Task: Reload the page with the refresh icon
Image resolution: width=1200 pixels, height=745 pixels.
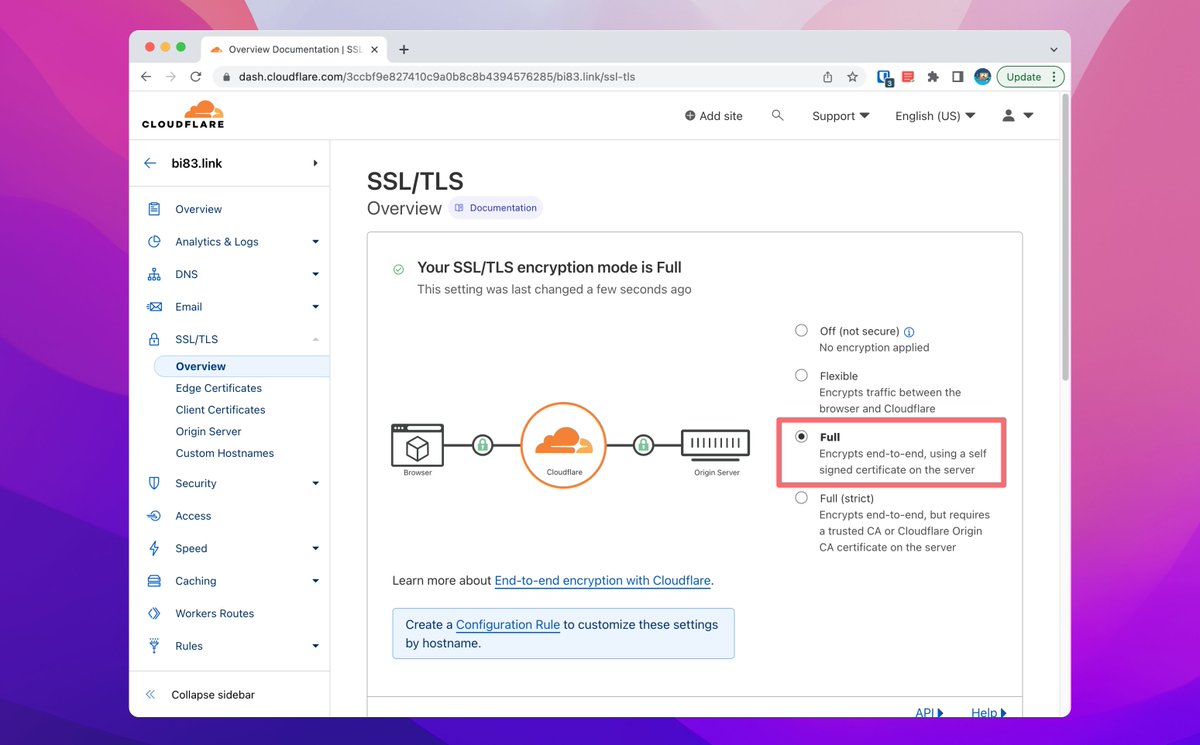Action: click(196, 77)
